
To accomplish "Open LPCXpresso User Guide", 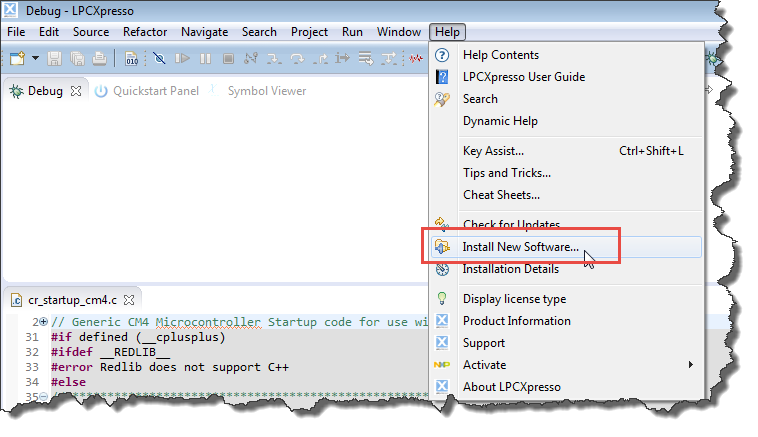I will 524,77.
